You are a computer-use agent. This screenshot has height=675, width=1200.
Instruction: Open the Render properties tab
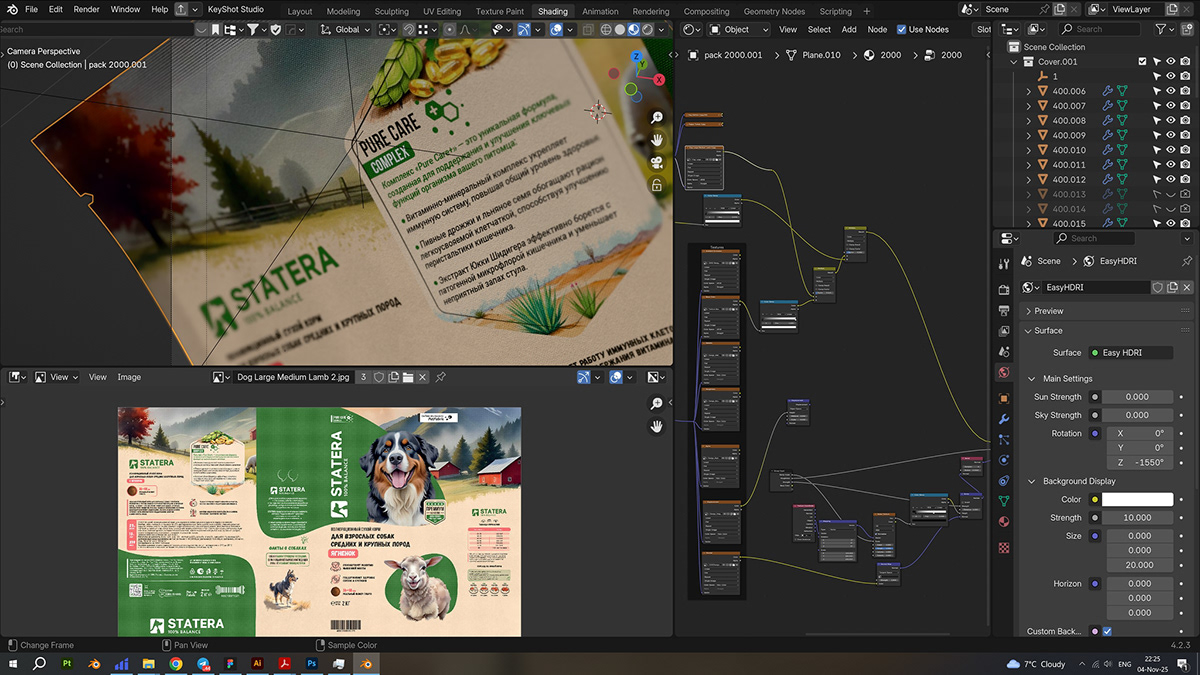tap(1003, 289)
